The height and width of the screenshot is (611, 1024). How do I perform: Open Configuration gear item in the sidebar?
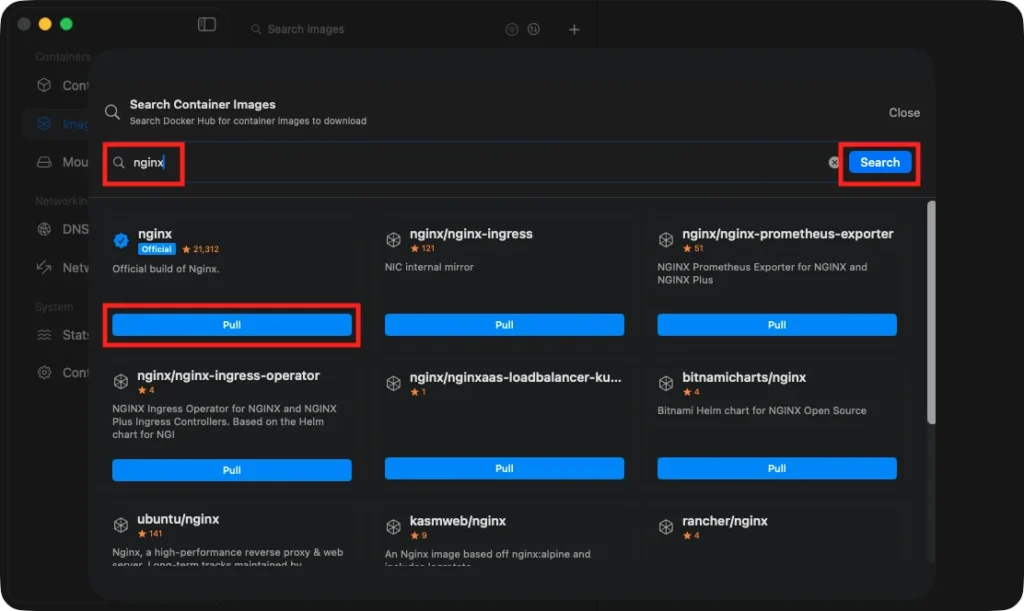click(x=63, y=373)
